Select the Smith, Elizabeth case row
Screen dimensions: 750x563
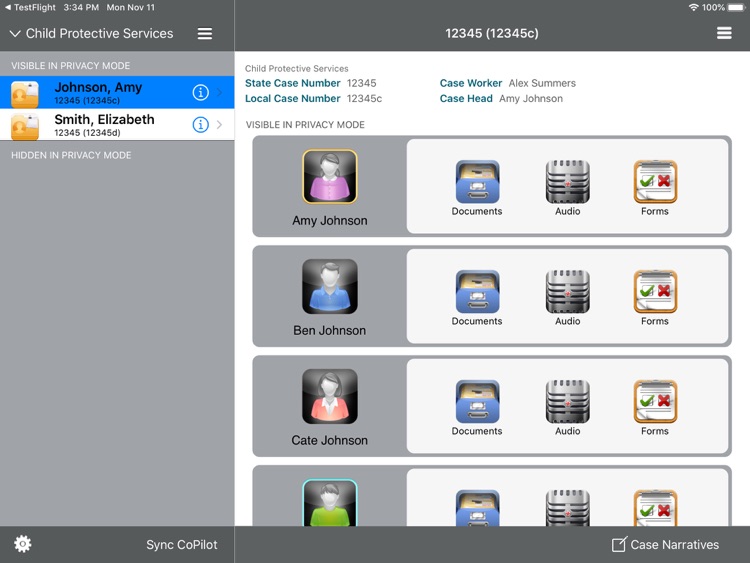[x=117, y=125]
